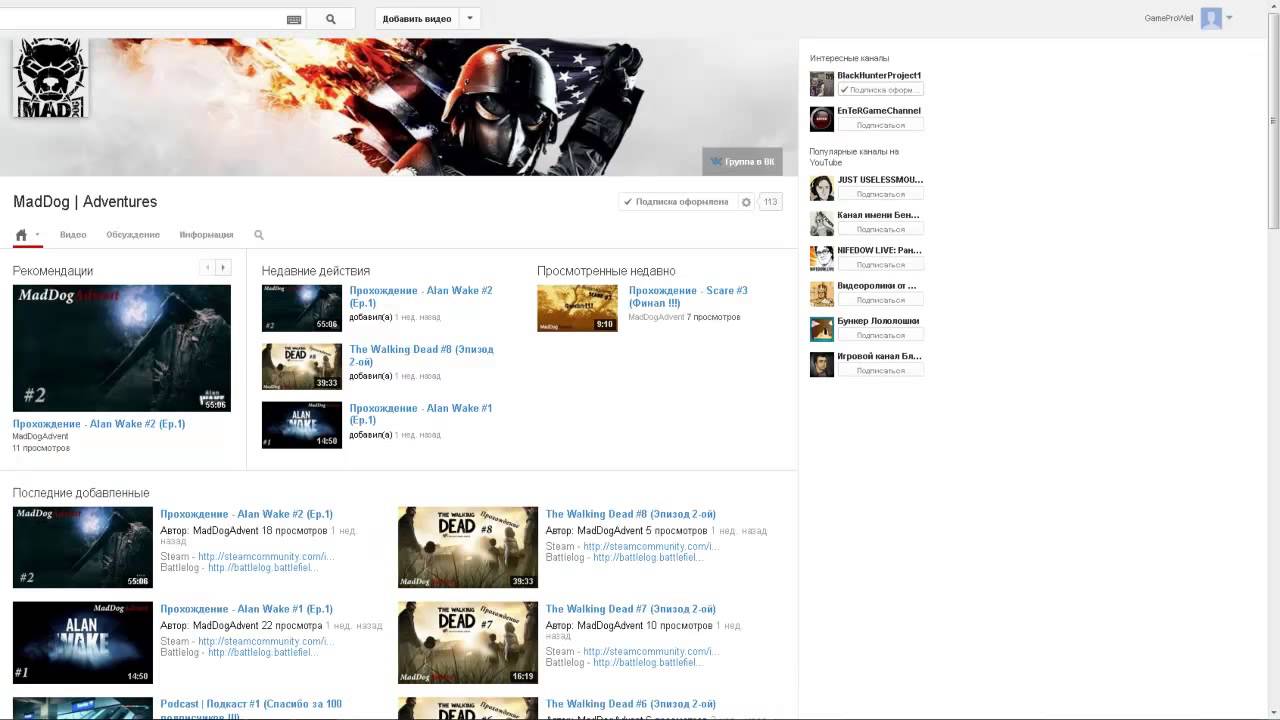Play the featured Alan Wake #2 recommendation thumbnail
Viewport: 1280px width, 720px height.
tap(122, 348)
